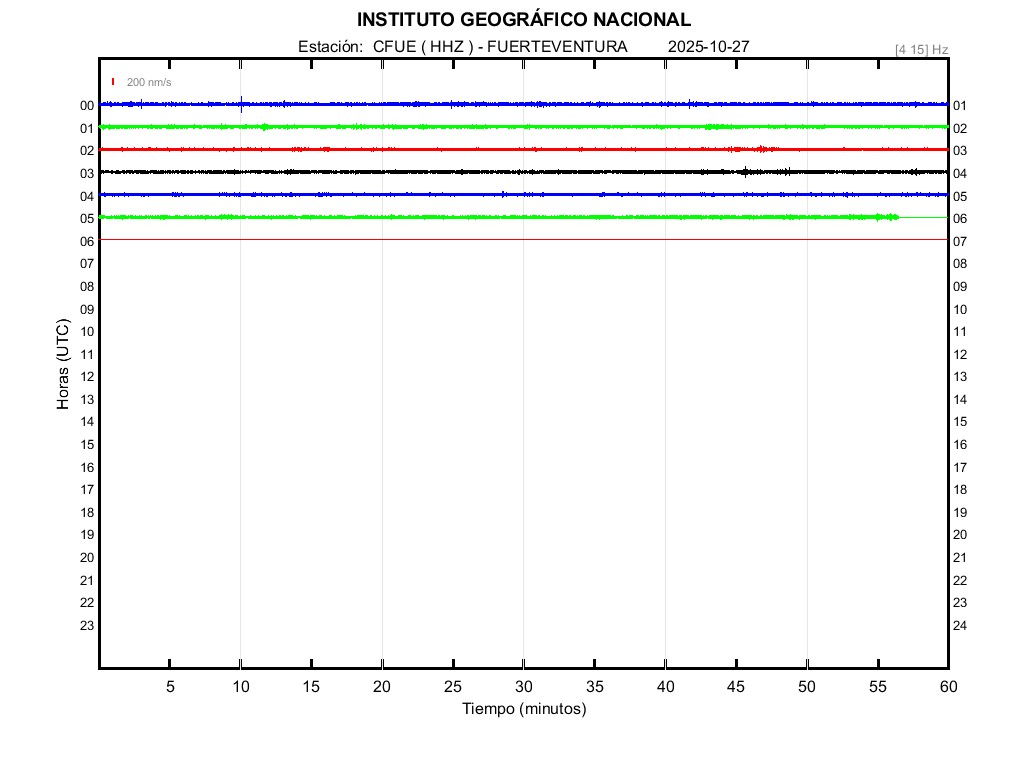Click the station name CFUE ( HHZ ) - FUERTEVENTURA
The height and width of the screenshot is (768, 1024).
click(500, 47)
